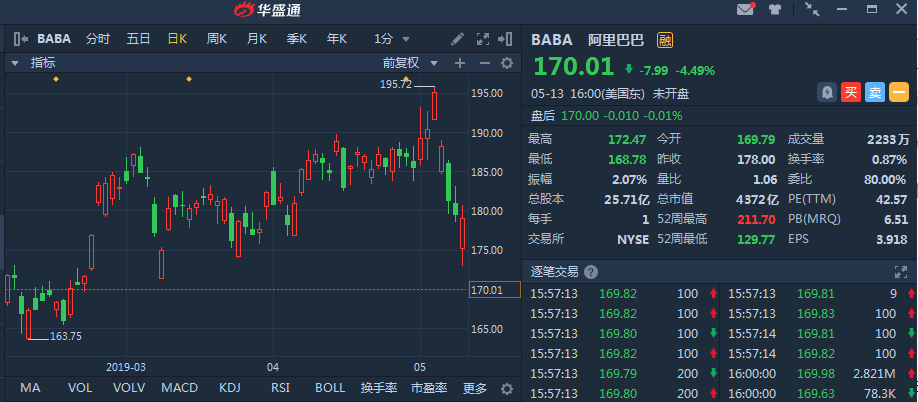
Task: Click the yellow remove-from-watchlist button
Action: (898, 92)
